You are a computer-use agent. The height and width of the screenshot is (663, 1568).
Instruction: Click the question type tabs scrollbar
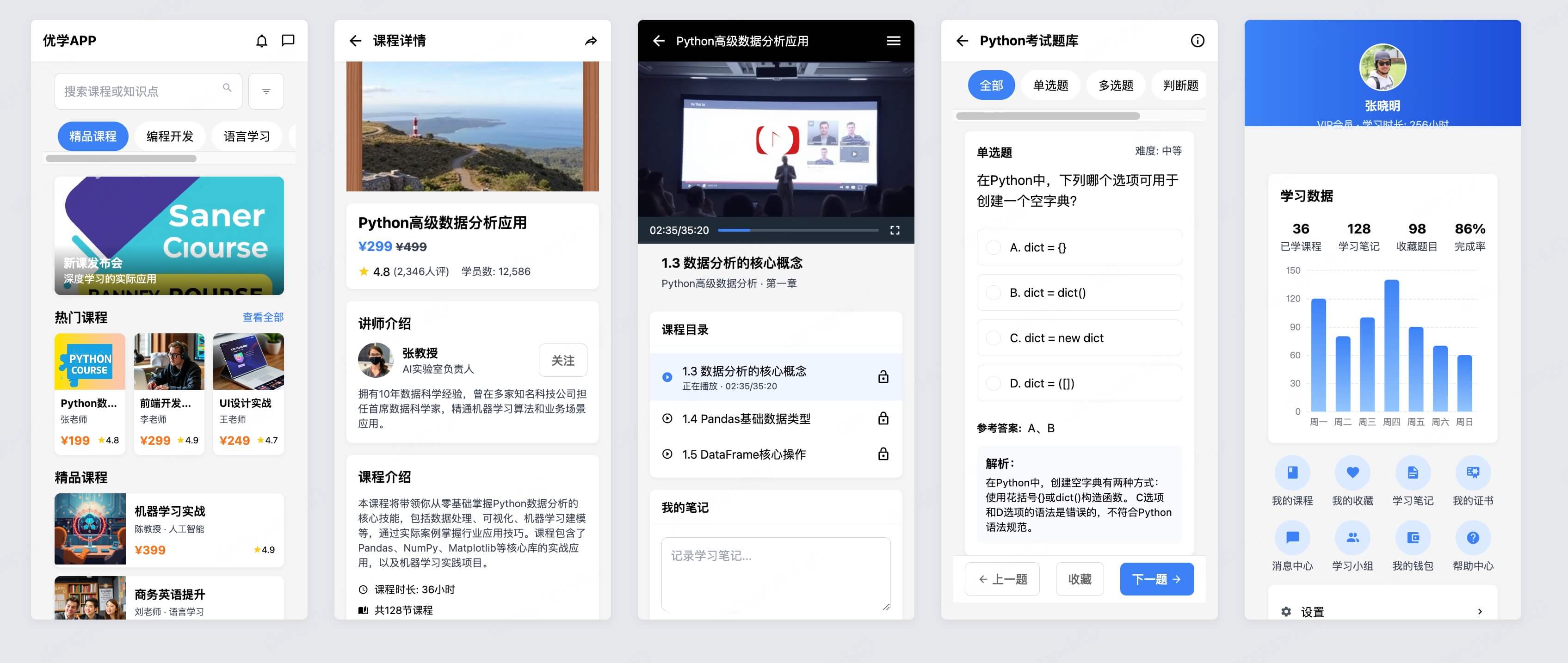point(1048,116)
